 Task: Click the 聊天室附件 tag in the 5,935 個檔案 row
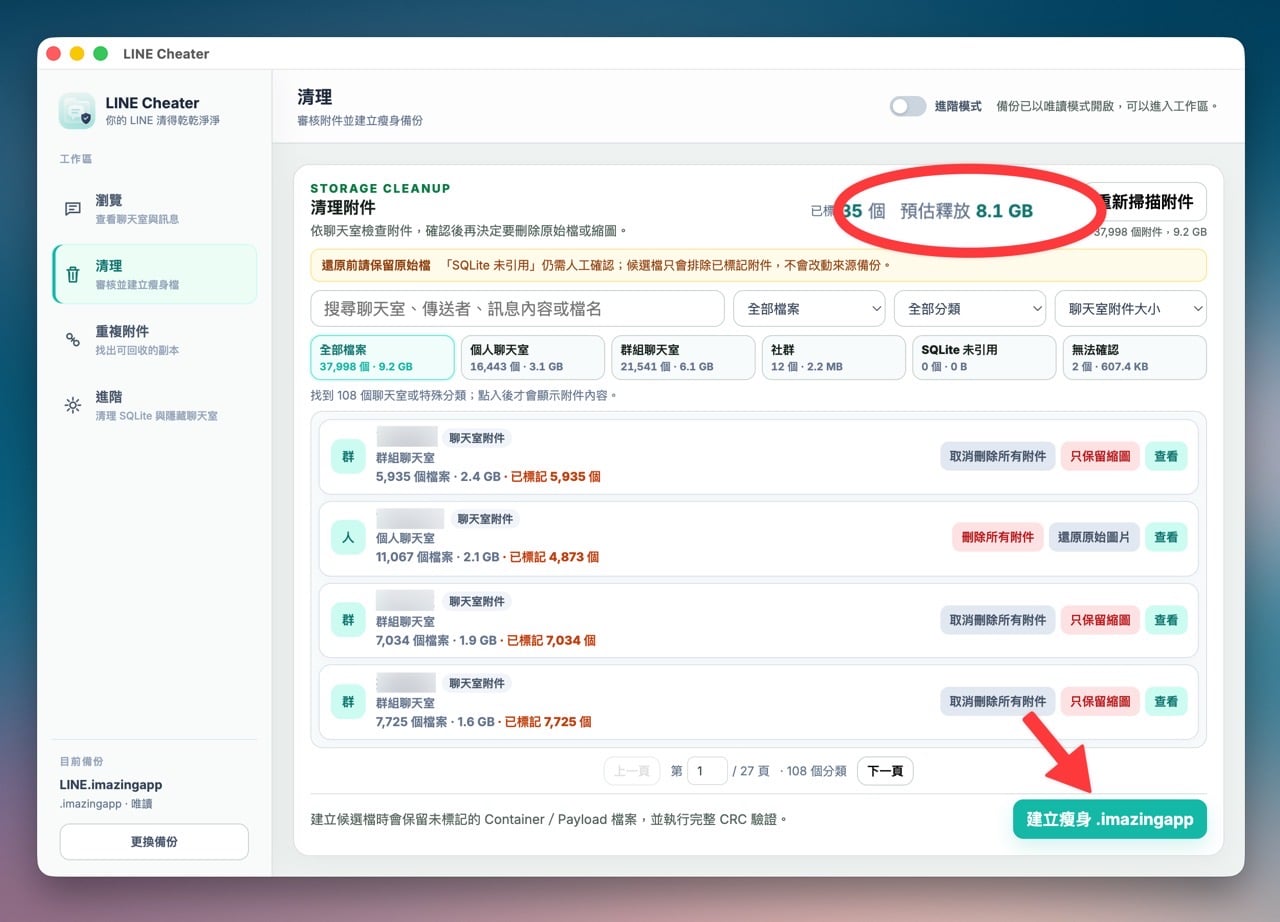click(477, 438)
